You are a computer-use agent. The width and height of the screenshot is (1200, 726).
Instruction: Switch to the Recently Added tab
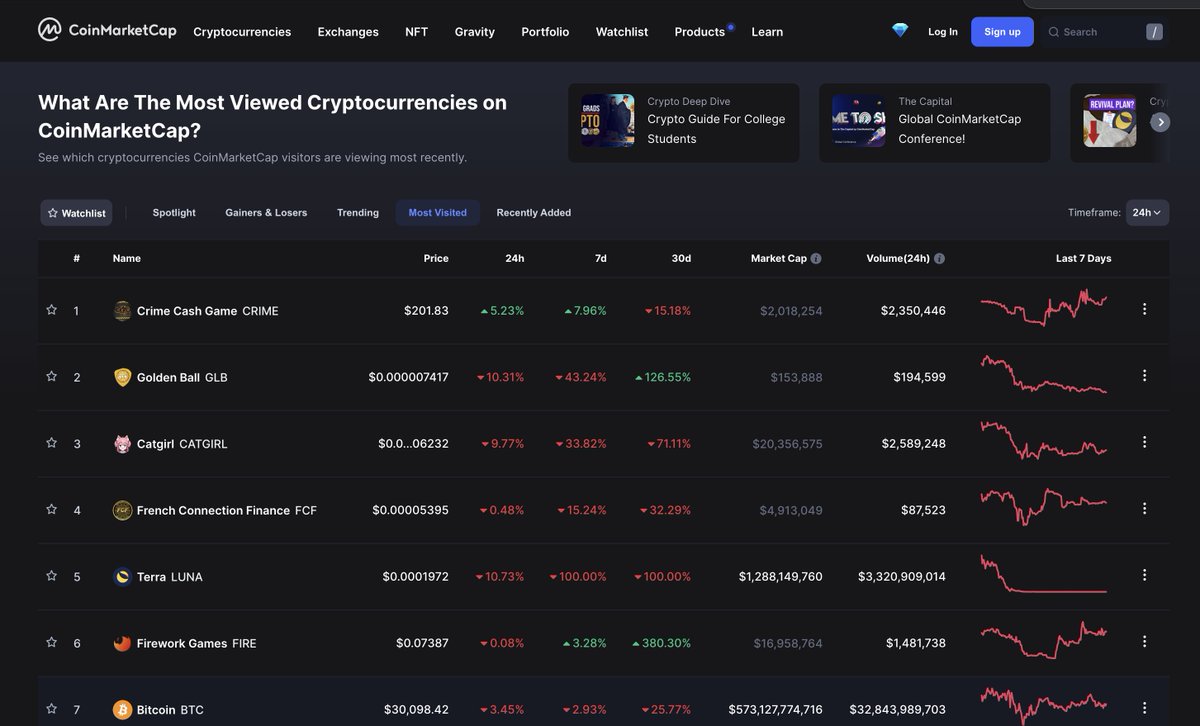pos(534,212)
